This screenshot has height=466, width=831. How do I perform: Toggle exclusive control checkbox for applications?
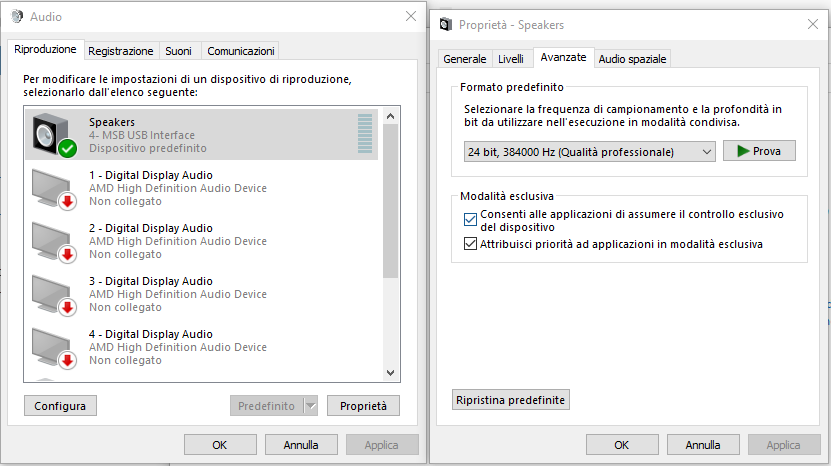pos(471,219)
